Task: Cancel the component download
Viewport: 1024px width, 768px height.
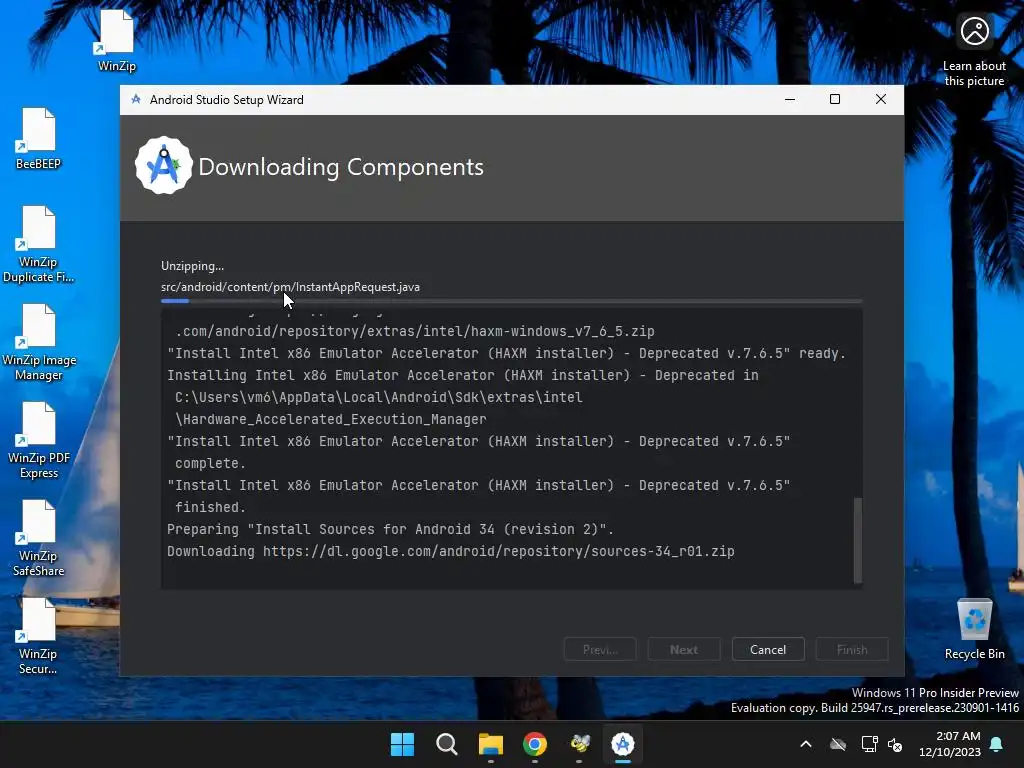Action: pos(768,649)
